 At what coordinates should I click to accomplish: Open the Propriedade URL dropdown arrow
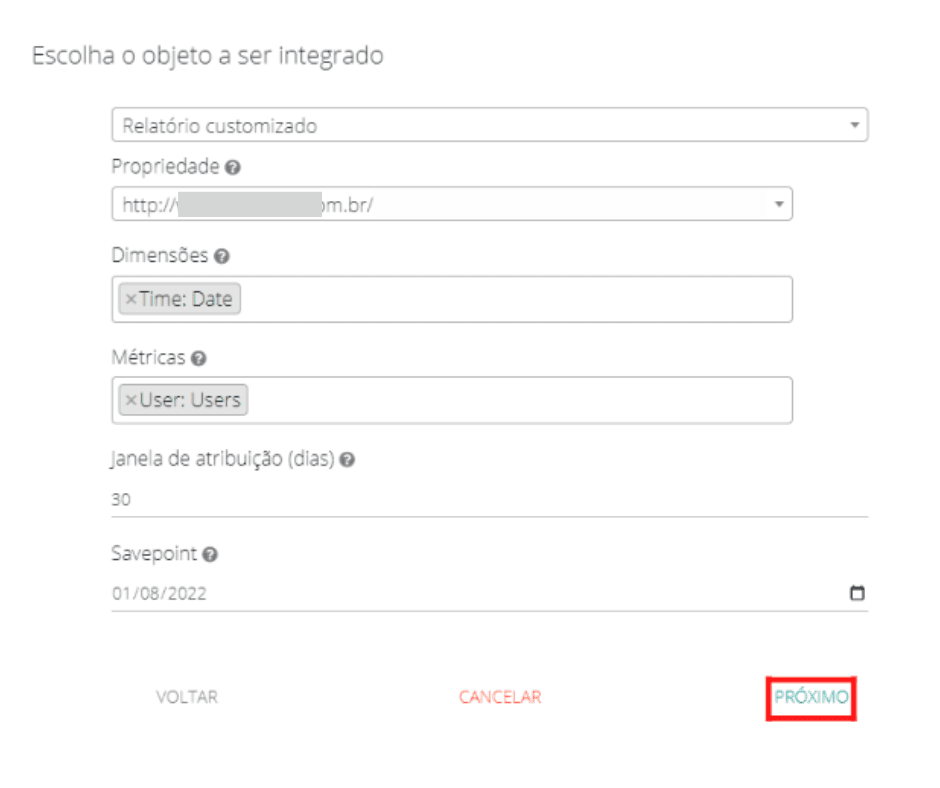778,204
